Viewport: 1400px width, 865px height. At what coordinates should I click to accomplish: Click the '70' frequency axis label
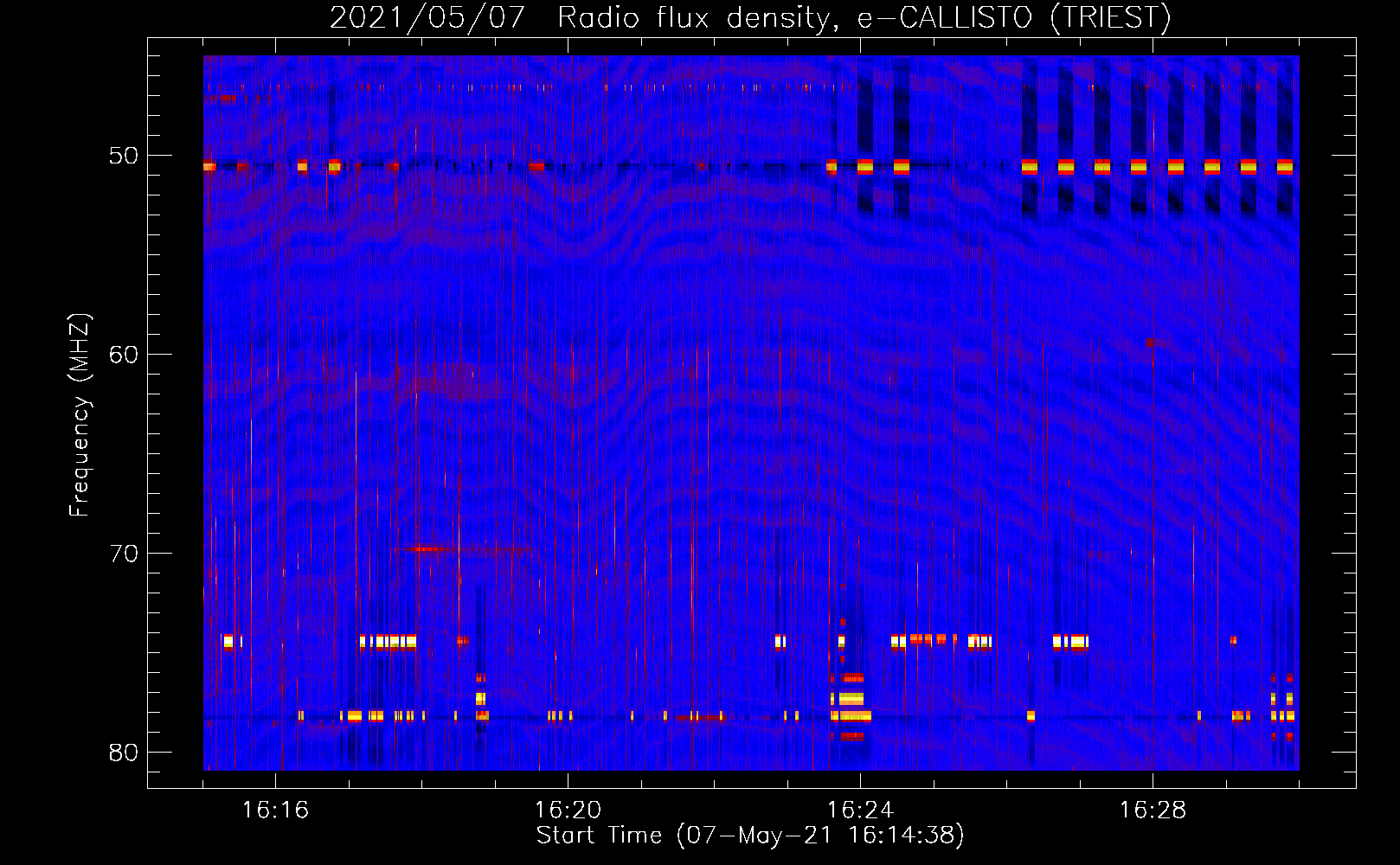[124, 554]
